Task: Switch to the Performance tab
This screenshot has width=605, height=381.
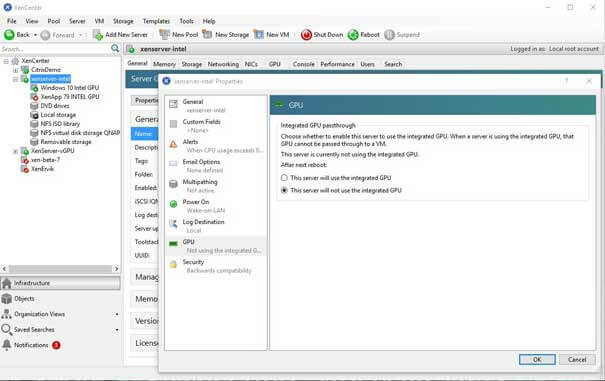Action: click(x=337, y=64)
